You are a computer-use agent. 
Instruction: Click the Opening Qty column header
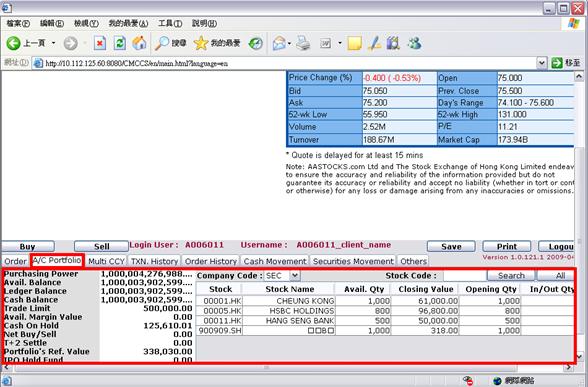coord(490,289)
